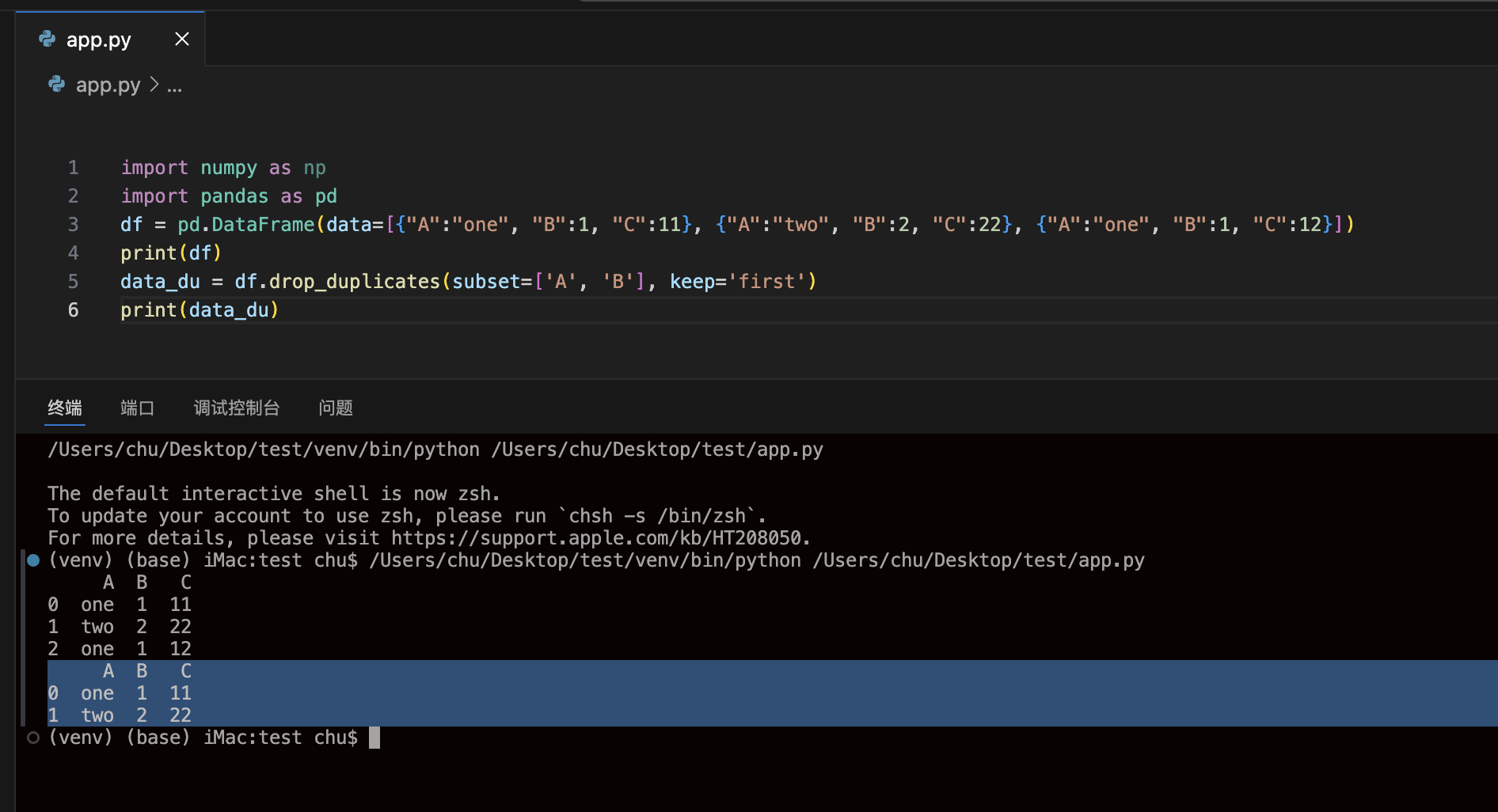Image resolution: width=1498 pixels, height=812 pixels.
Task: Open the 端口 panel tab
Action: [137, 408]
